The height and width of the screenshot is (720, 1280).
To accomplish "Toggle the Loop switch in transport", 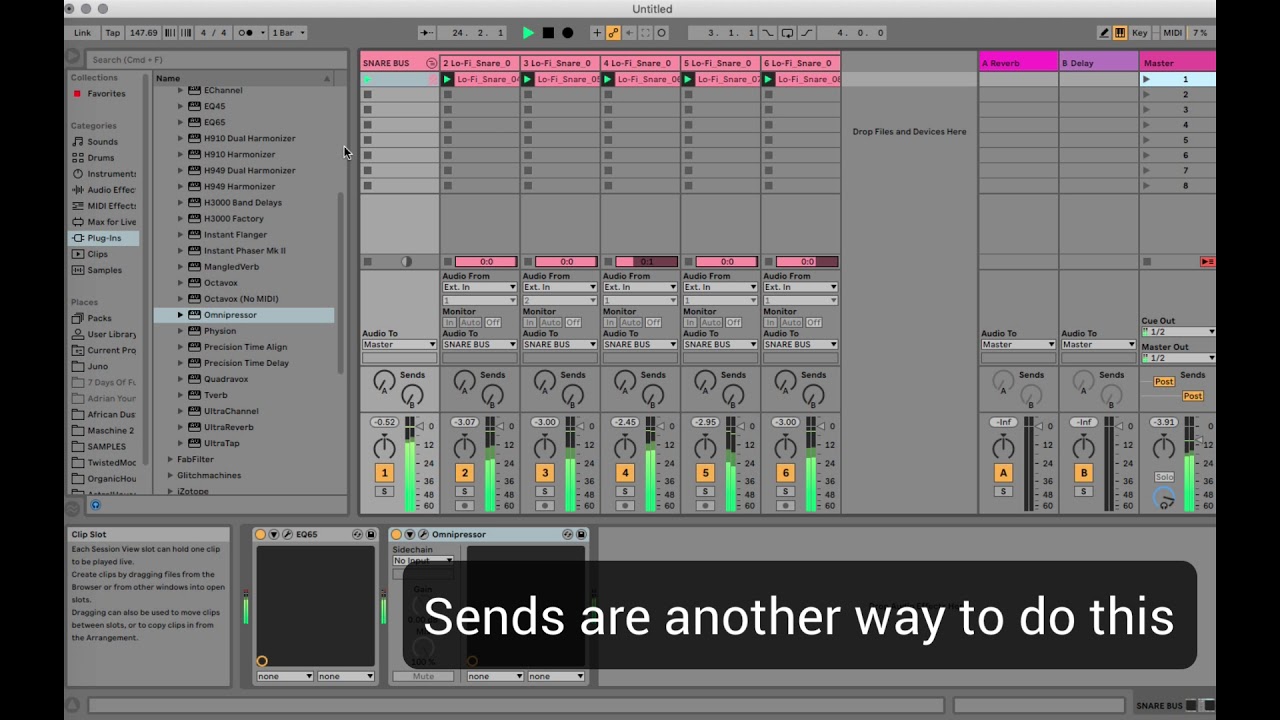I will 787,33.
